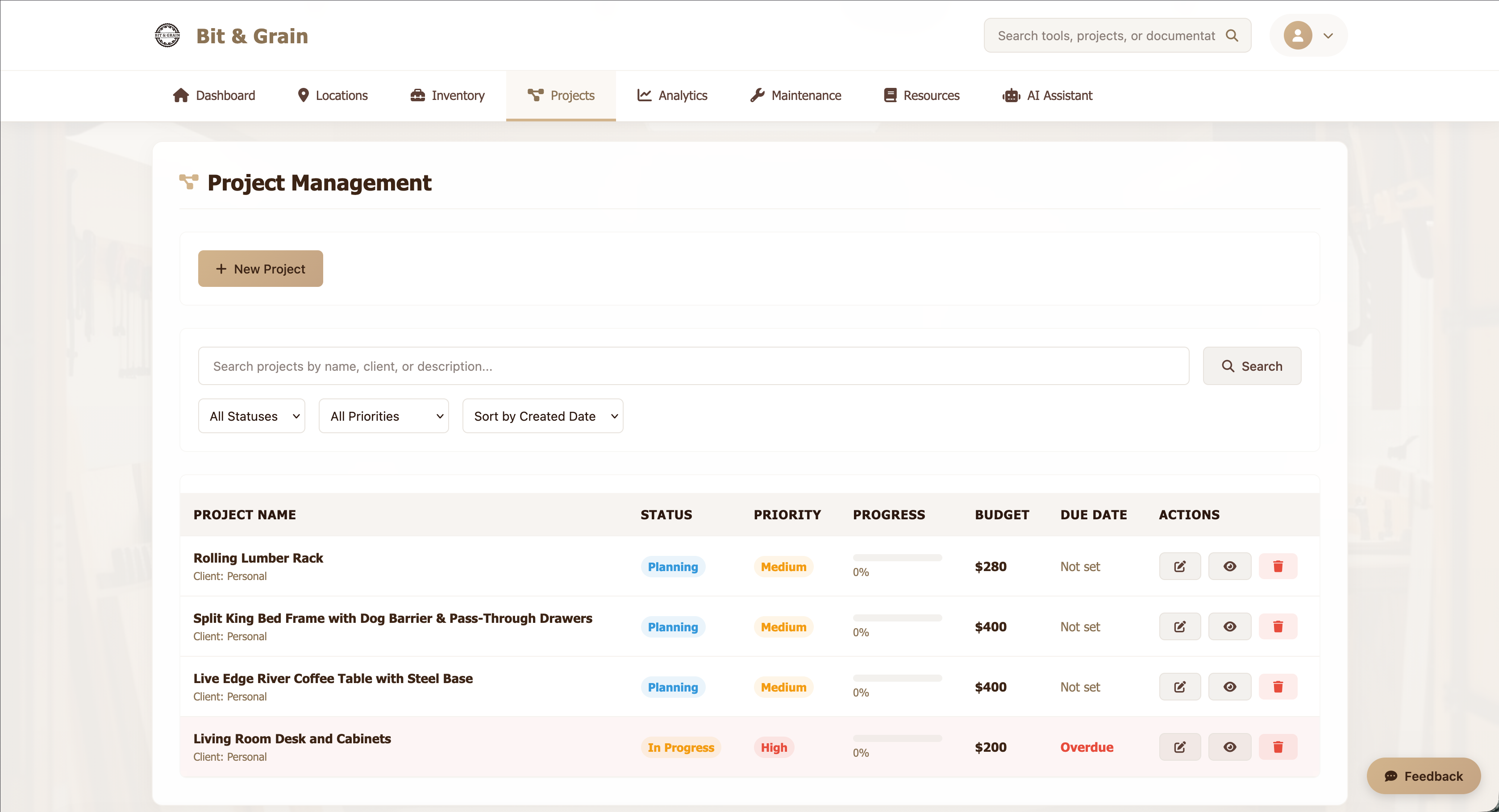The width and height of the screenshot is (1499, 812).
Task: Select the Locations pin icon
Action: click(x=304, y=95)
